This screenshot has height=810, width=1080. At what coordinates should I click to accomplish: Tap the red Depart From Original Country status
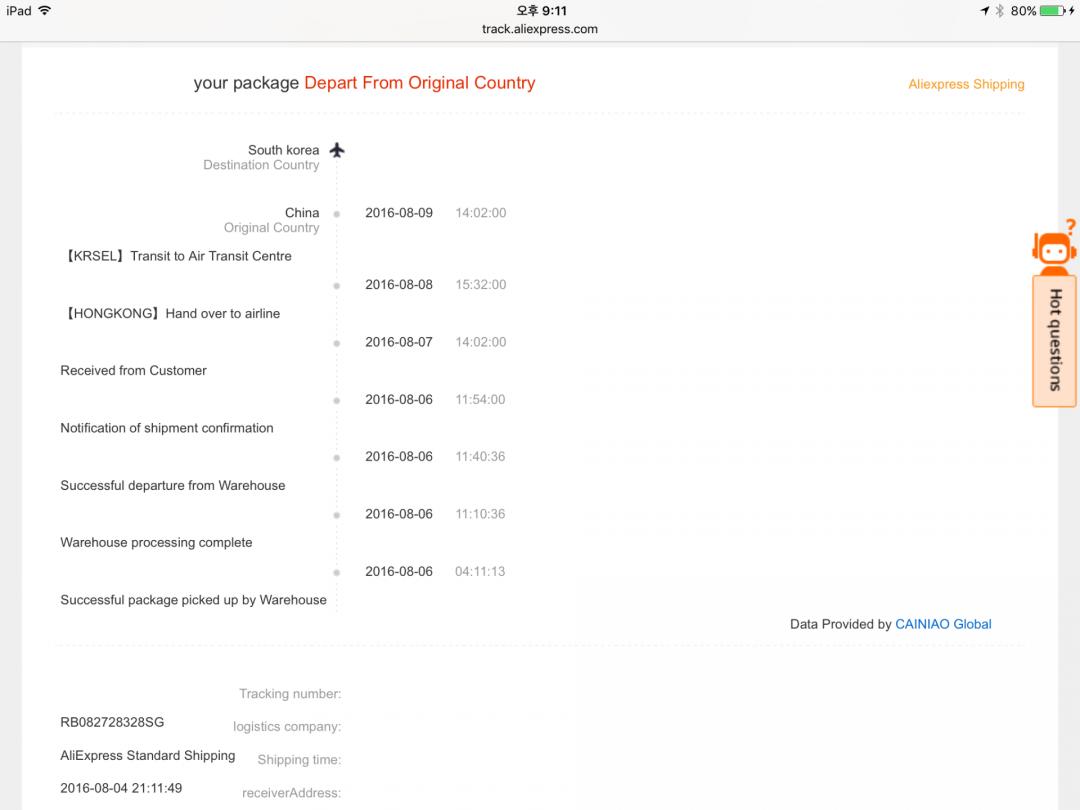[419, 83]
